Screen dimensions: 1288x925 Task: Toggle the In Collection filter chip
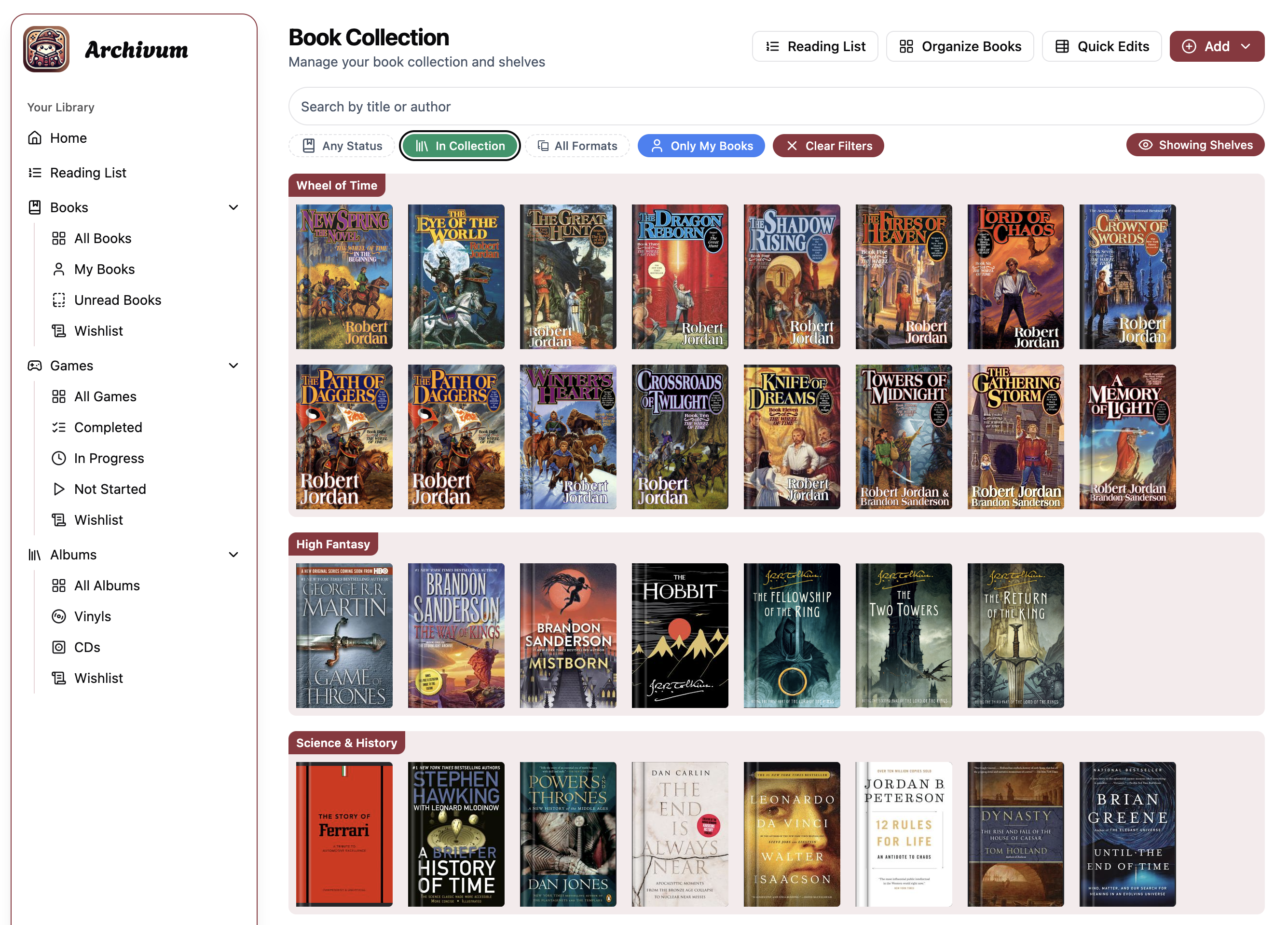[459, 146]
